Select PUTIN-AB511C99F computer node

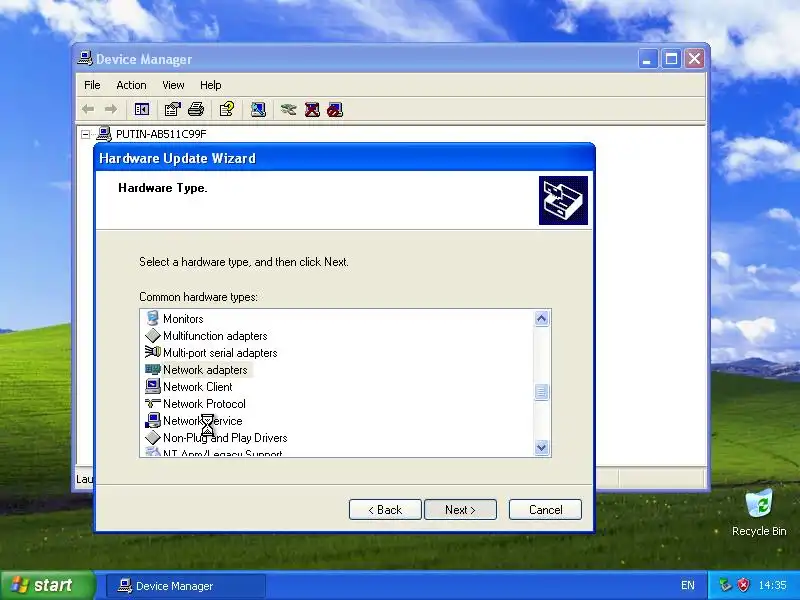(x=161, y=134)
